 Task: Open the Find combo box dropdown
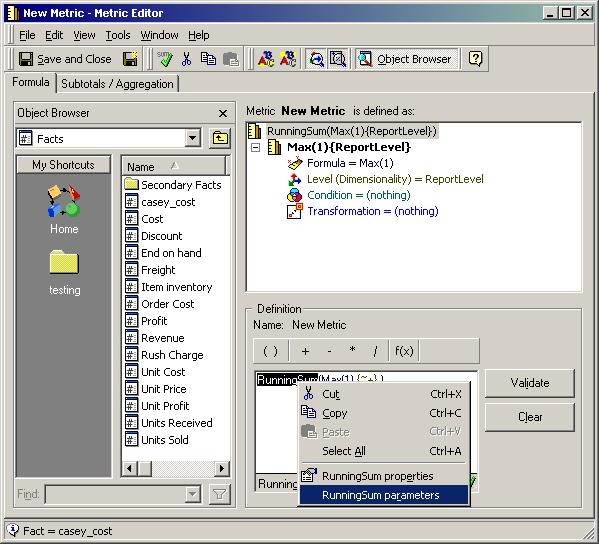[x=193, y=494]
